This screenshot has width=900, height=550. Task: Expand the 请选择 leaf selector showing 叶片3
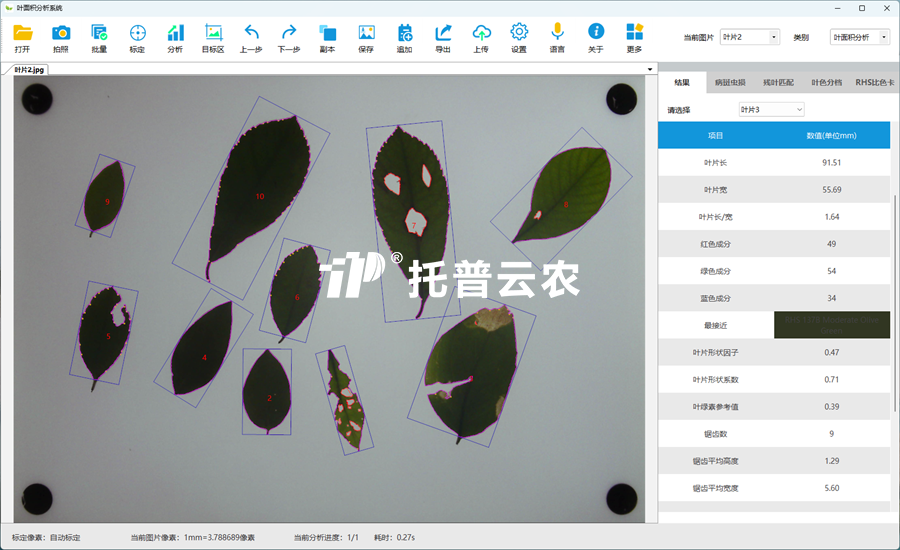(x=771, y=109)
